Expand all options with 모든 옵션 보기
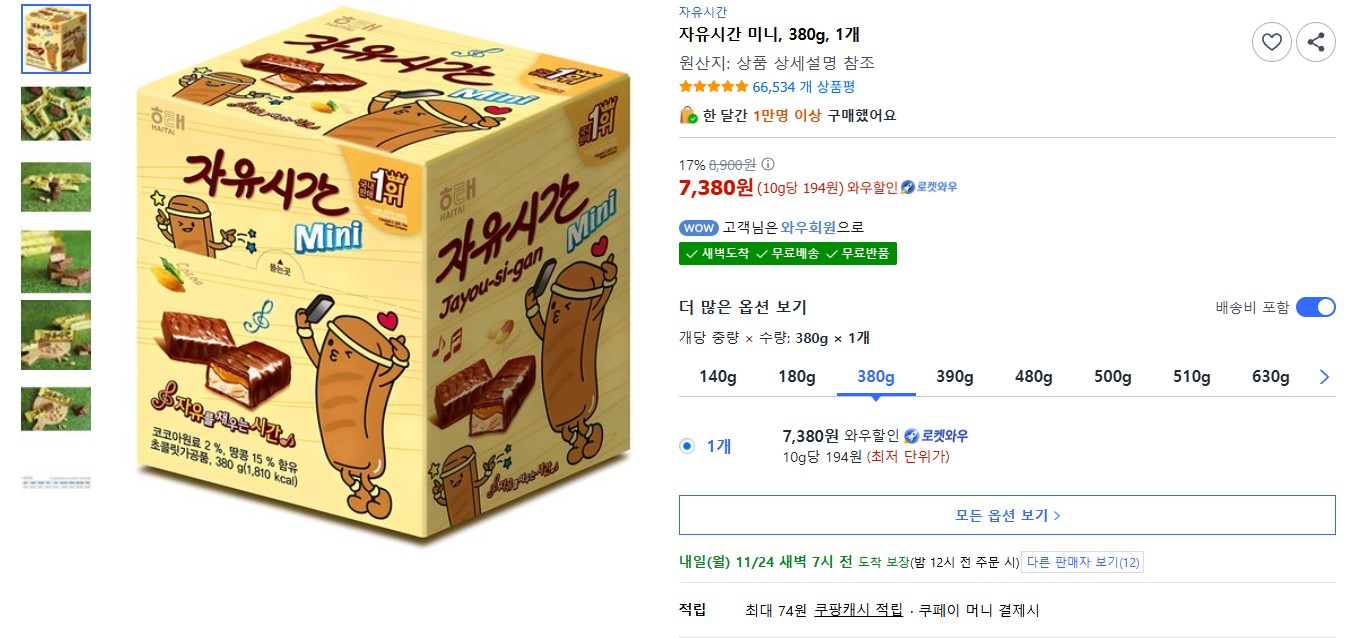 click(x=1007, y=515)
